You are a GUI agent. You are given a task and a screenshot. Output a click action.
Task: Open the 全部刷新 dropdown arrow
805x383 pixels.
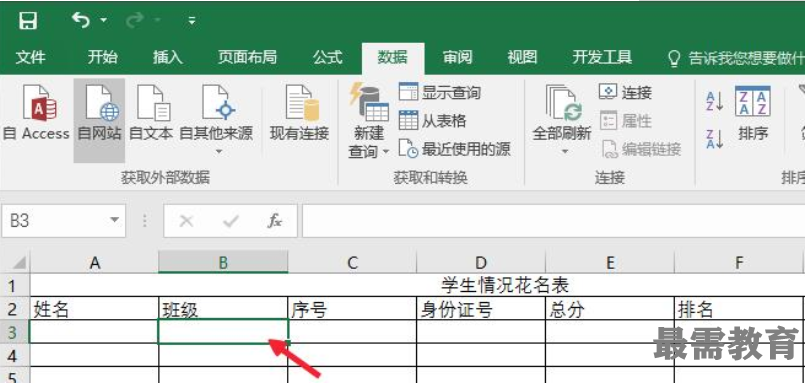[565, 151]
